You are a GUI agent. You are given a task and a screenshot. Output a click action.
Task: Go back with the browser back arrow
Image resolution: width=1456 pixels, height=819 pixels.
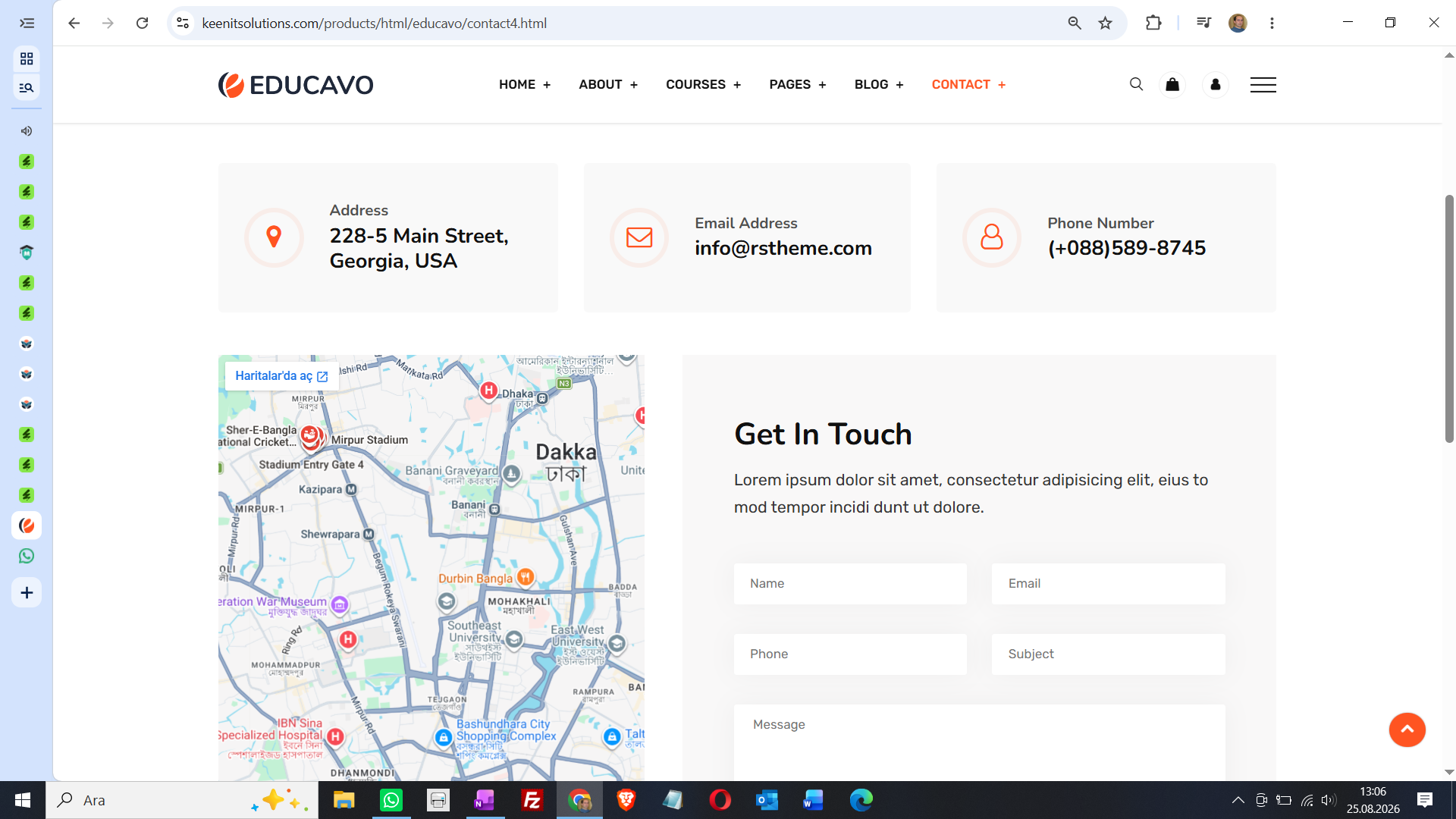click(x=74, y=23)
